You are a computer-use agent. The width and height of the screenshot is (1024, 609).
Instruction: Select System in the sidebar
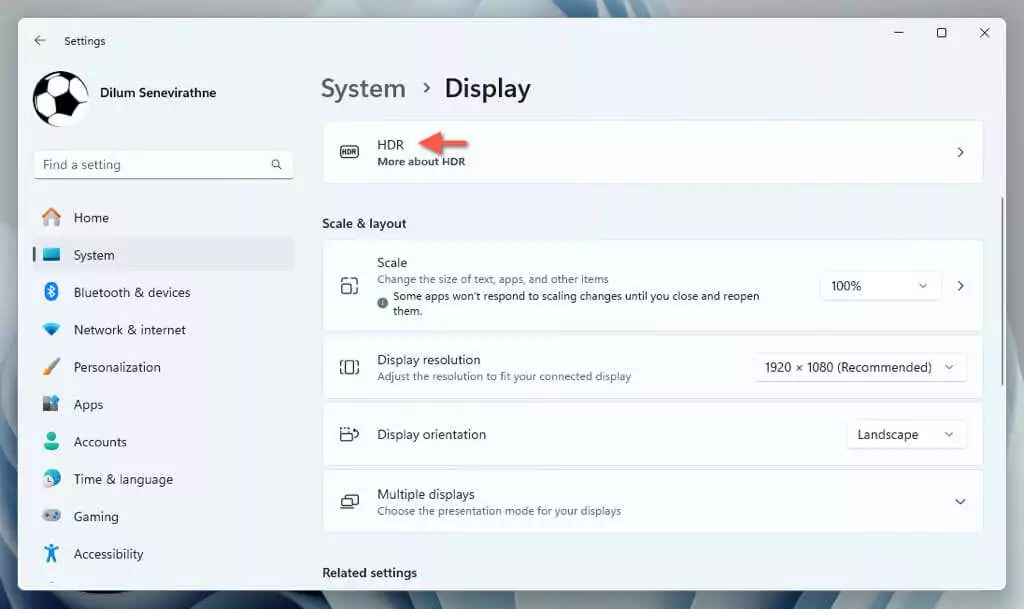point(163,255)
